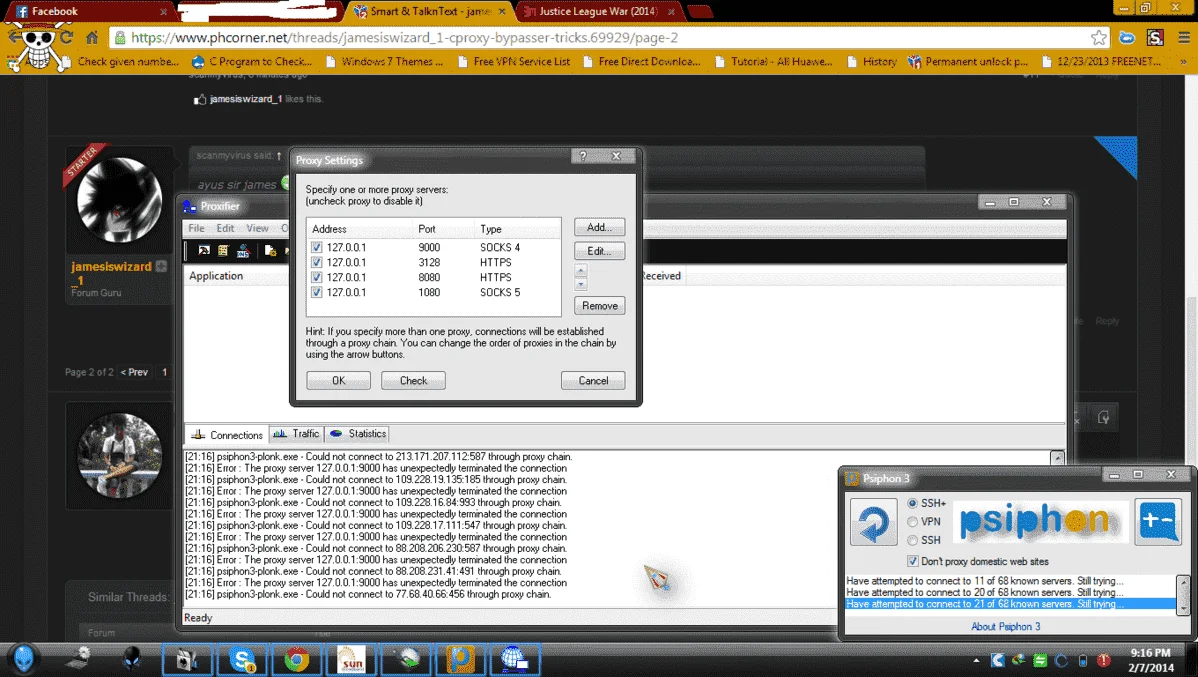Open jamesiswizard_1 profile name link
The width and height of the screenshot is (1198, 677).
tap(111, 273)
